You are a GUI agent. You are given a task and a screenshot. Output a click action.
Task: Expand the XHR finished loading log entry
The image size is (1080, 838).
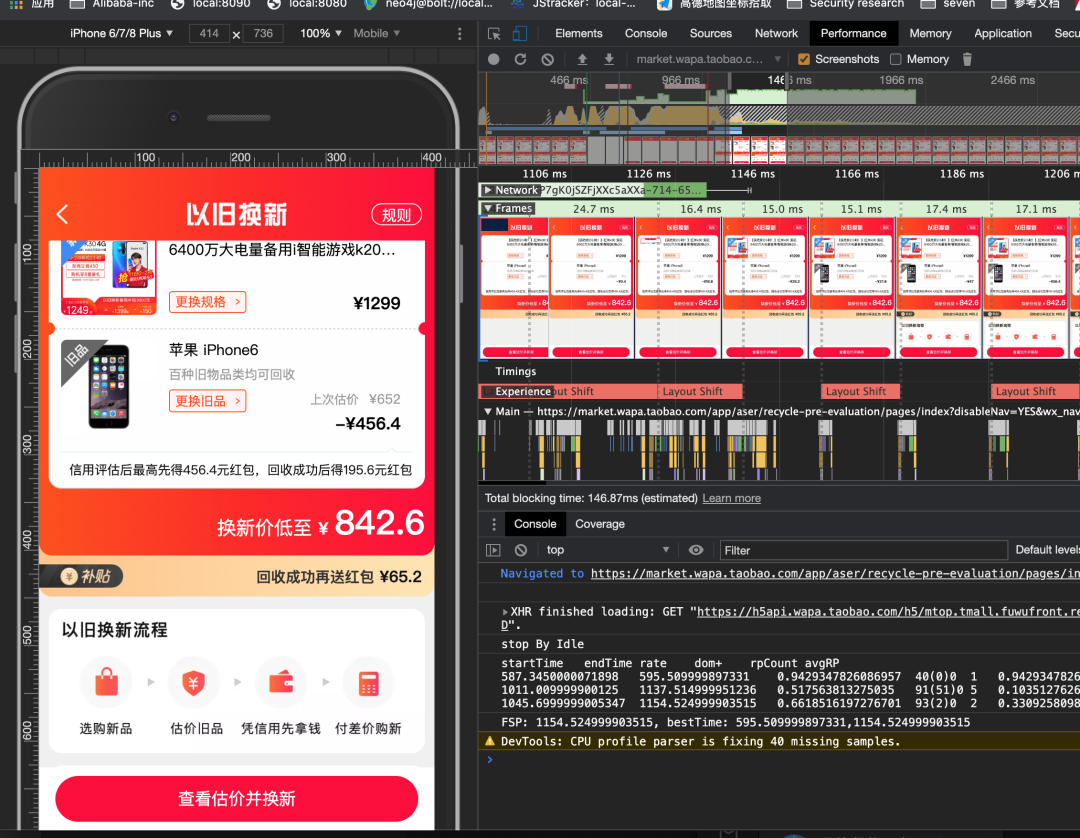[x=505, y=611]
